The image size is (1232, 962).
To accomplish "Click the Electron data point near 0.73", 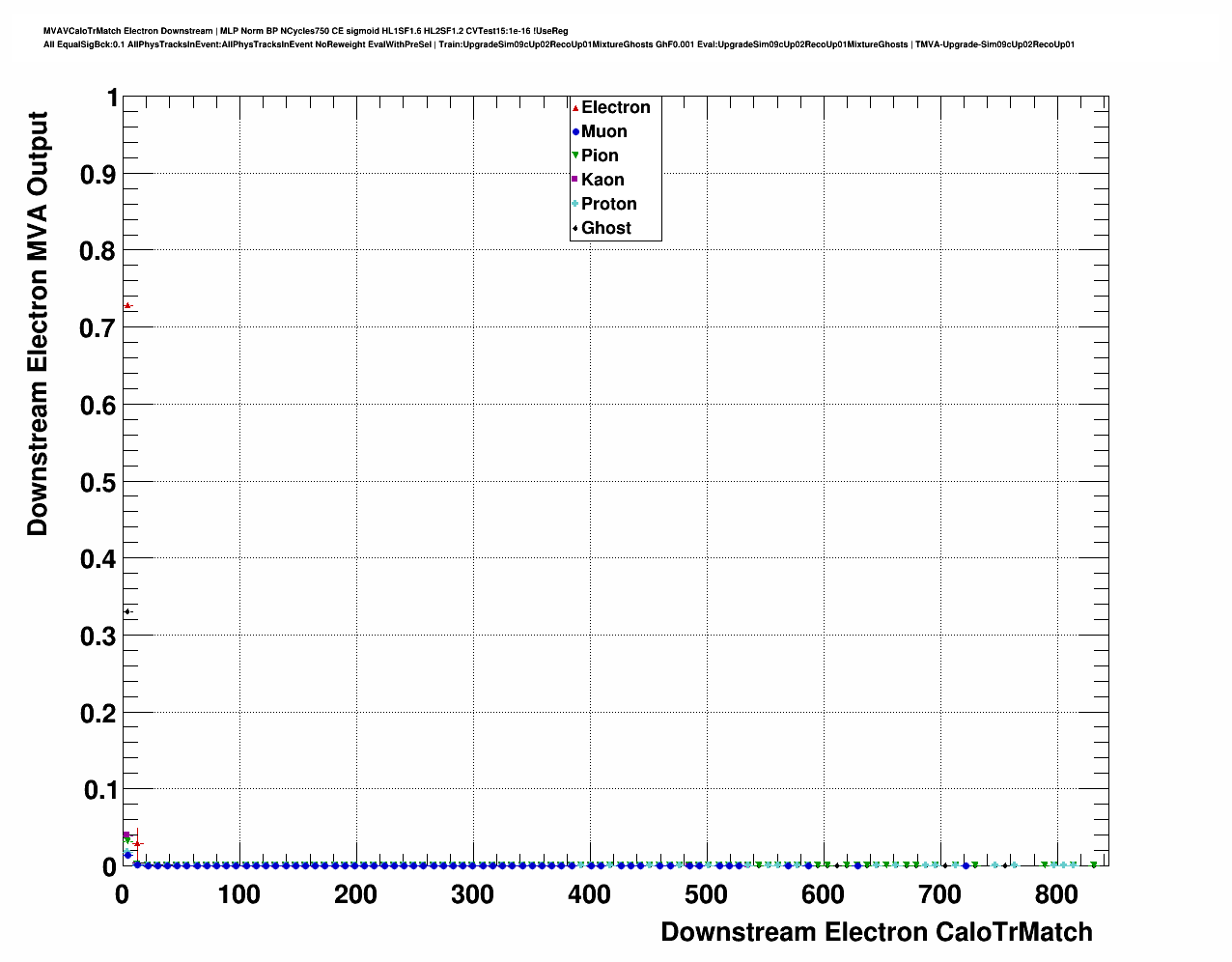I will pos(127,306).
